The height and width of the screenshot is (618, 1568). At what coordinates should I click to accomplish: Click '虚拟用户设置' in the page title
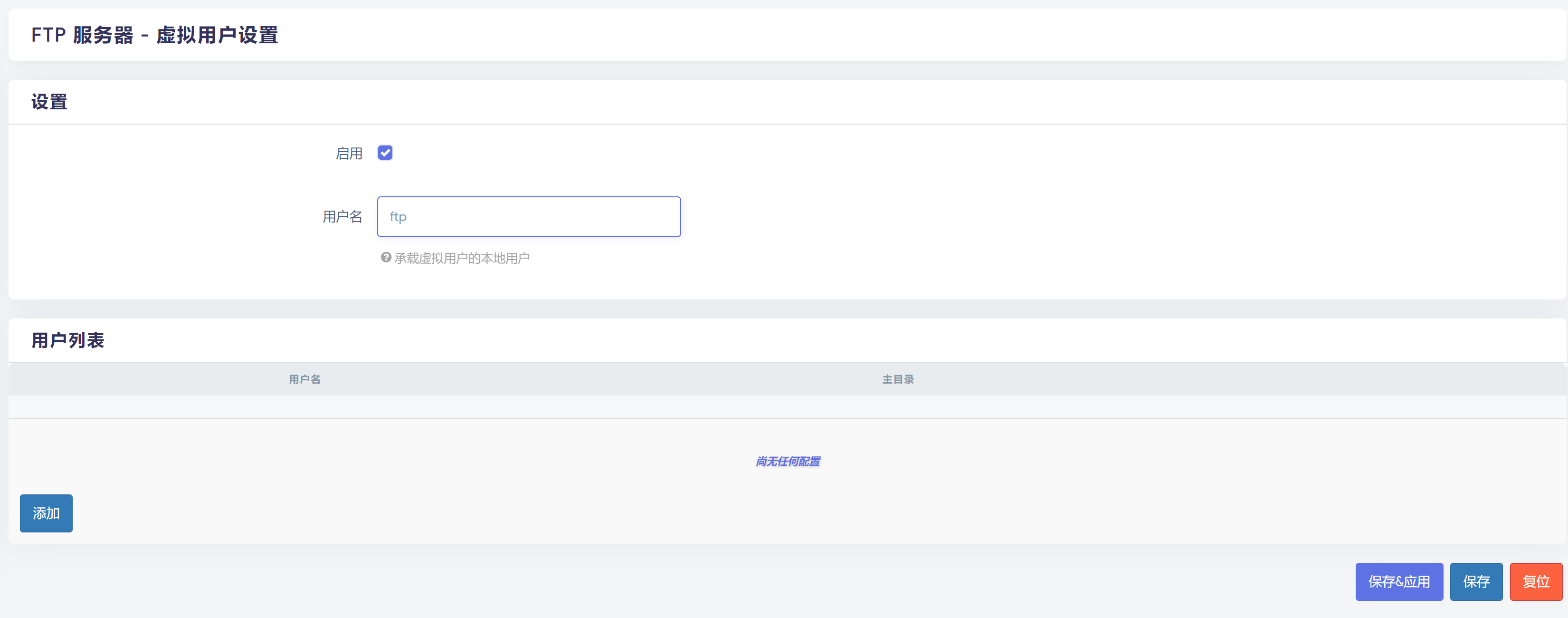217,35
